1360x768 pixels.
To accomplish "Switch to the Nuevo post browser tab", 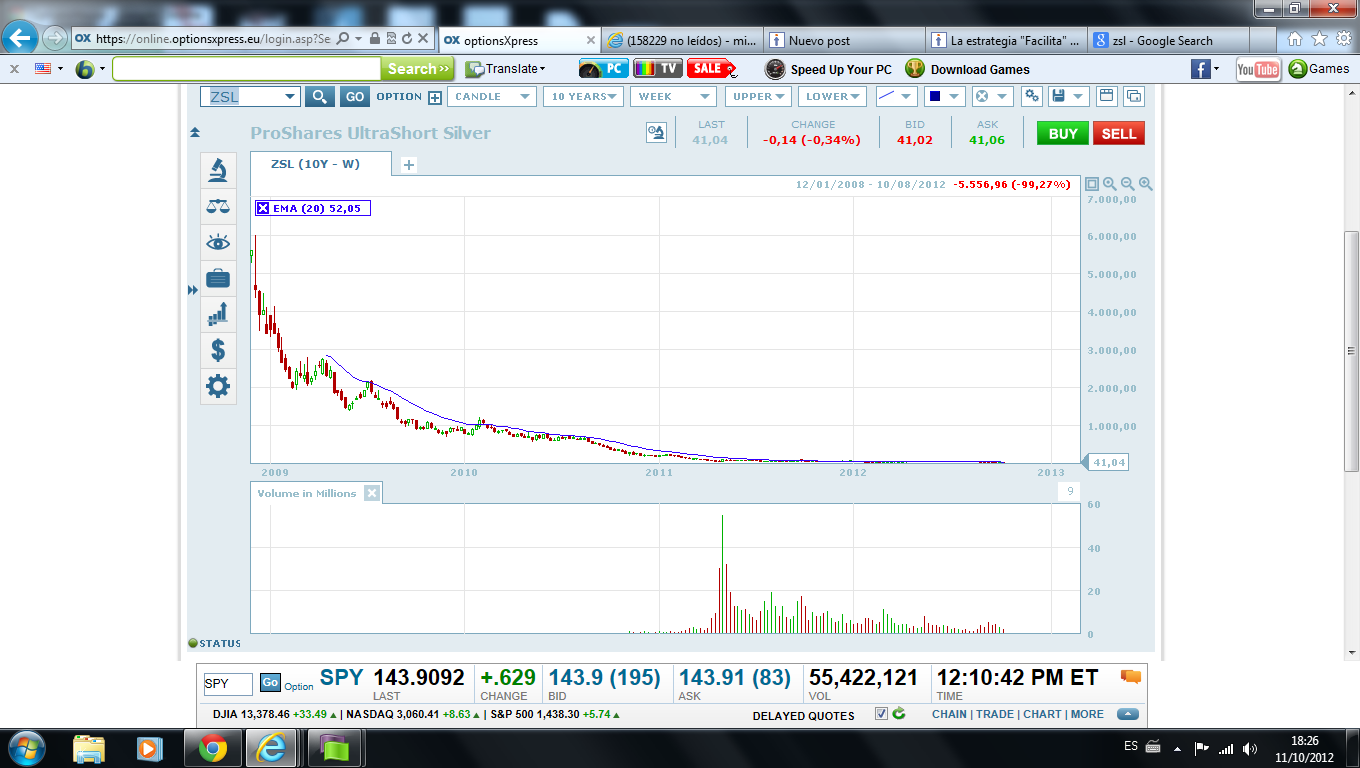I will (x=845, y=41).
